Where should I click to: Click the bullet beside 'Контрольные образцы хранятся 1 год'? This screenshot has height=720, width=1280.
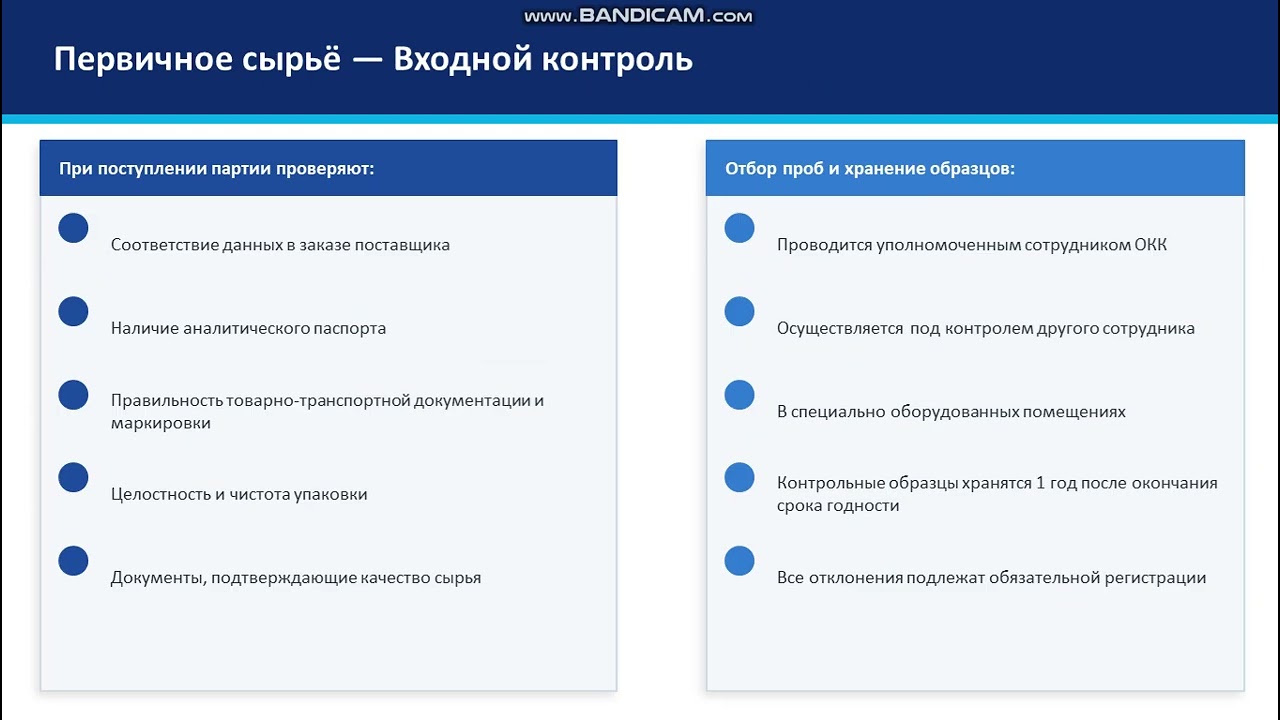coord(739,477)
